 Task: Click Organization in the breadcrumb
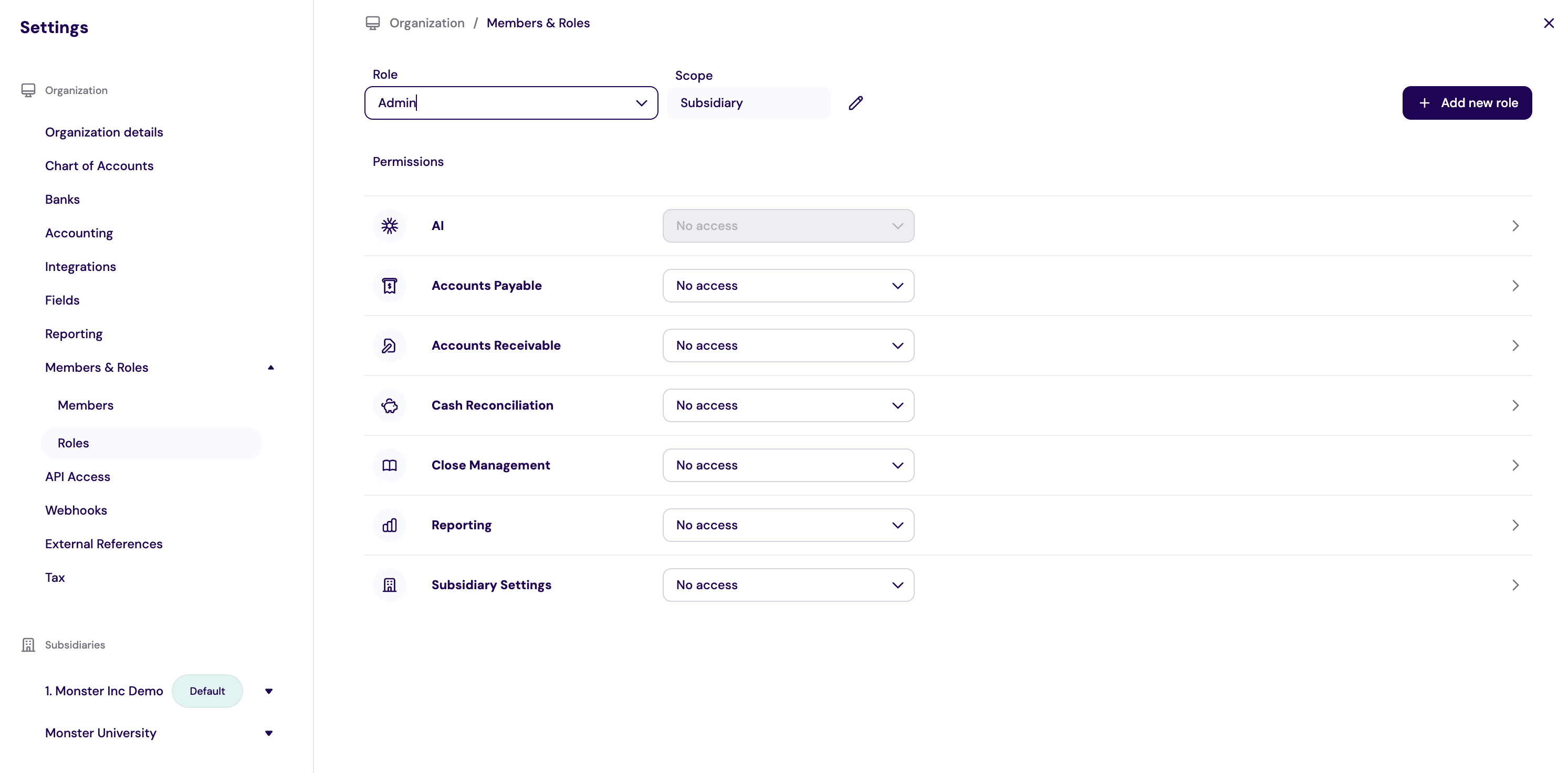[426, 23]
